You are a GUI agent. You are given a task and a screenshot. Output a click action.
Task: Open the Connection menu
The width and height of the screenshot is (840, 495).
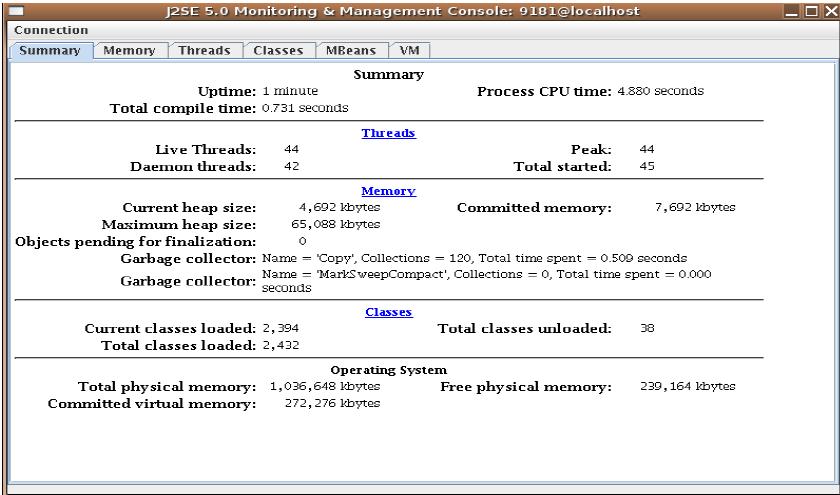coord(51,30)
